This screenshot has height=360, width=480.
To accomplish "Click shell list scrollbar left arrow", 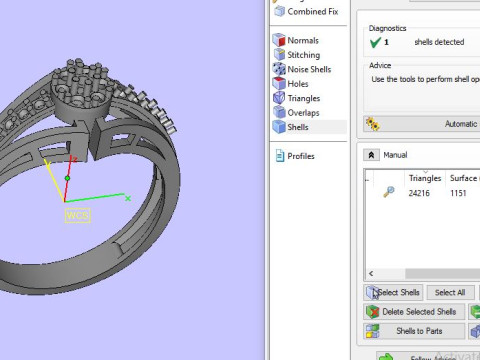I will (371, 274).
